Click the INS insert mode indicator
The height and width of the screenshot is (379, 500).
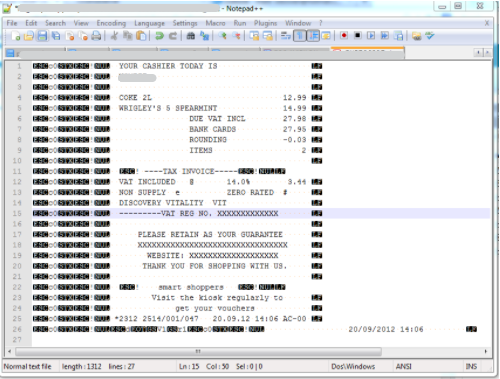pos(471,366)
